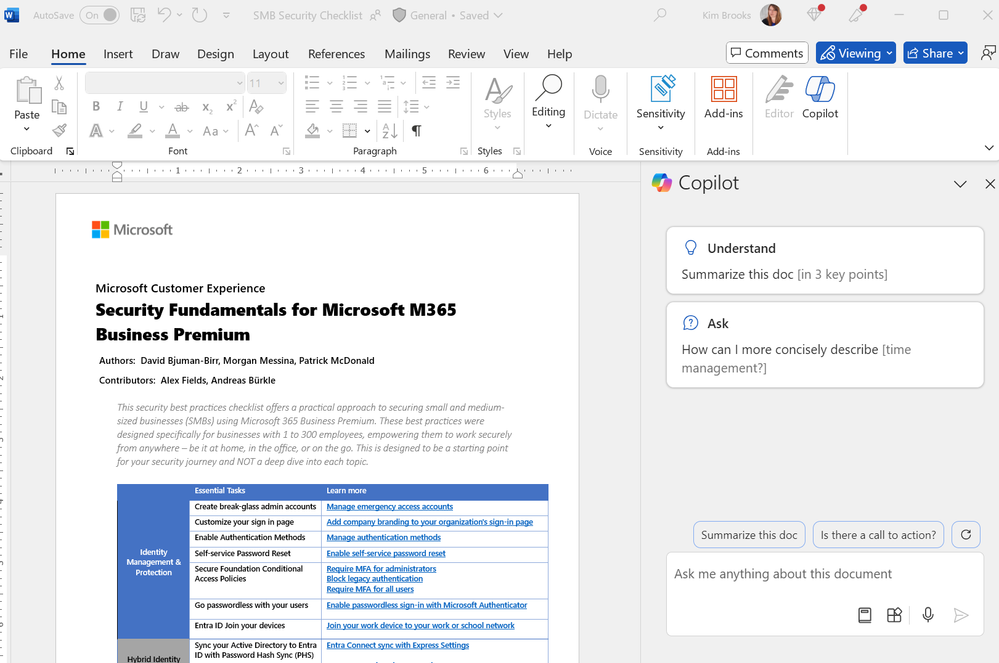999x663 pixels.
Task: Click the Change Case Aa button
Action: pos(211,131)
